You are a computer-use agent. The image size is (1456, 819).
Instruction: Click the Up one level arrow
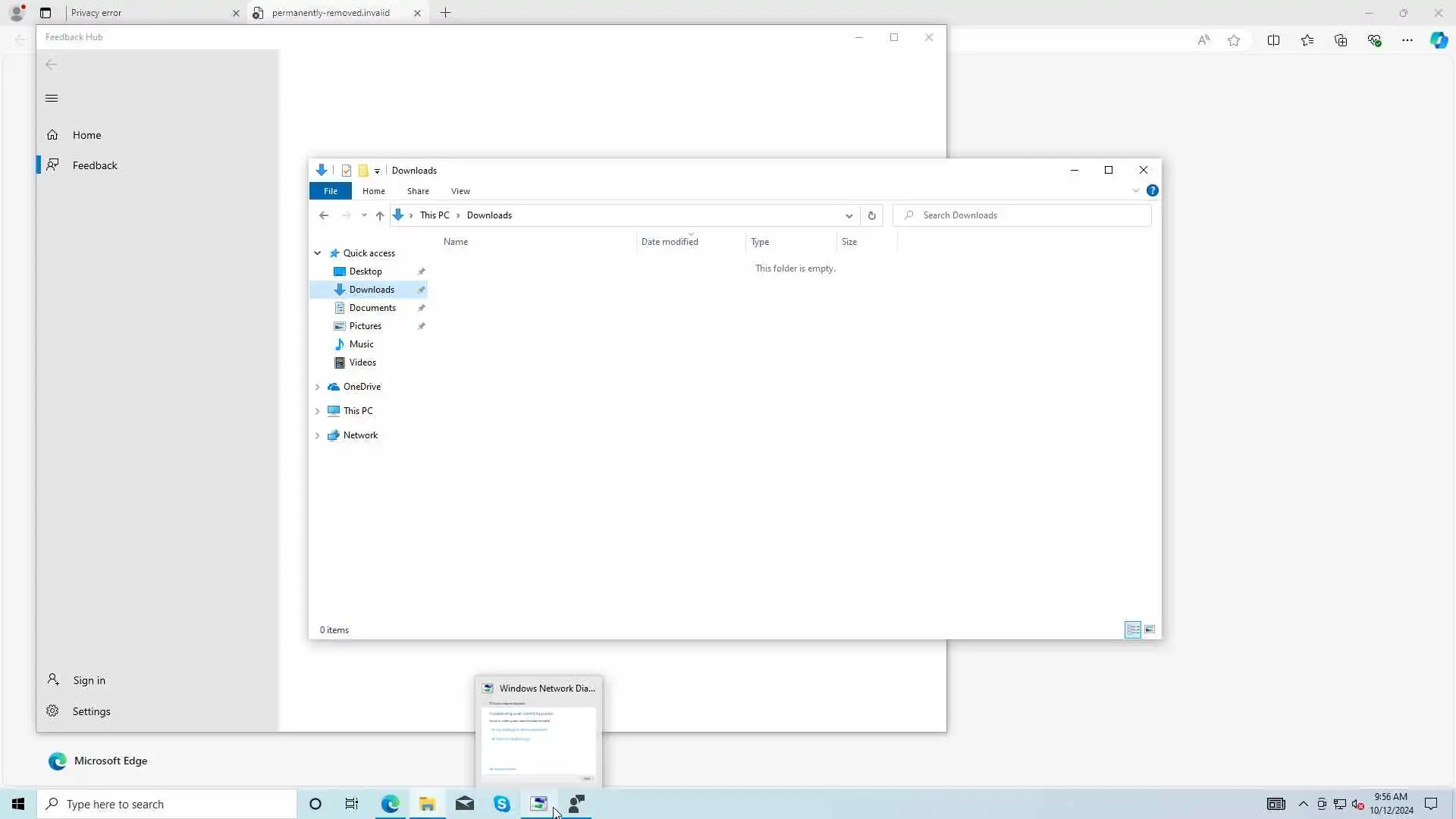tap(380, 215)
